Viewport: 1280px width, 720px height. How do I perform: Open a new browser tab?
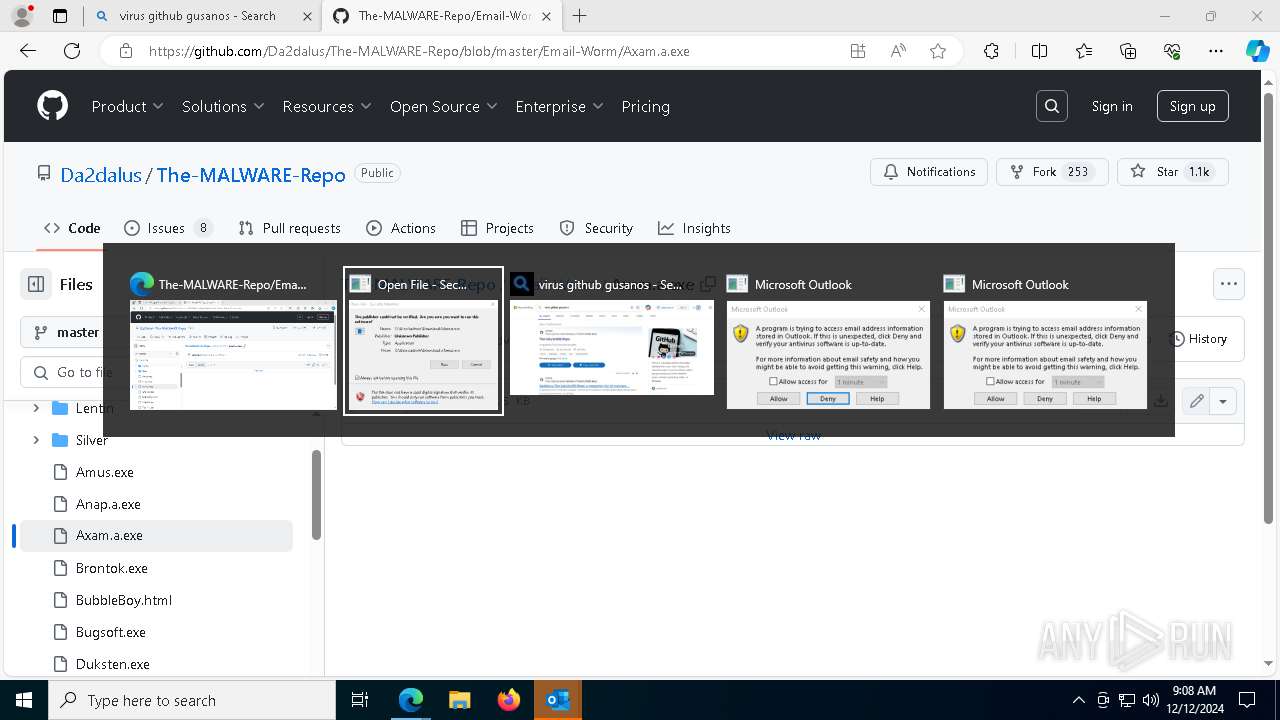coord(579,16)
